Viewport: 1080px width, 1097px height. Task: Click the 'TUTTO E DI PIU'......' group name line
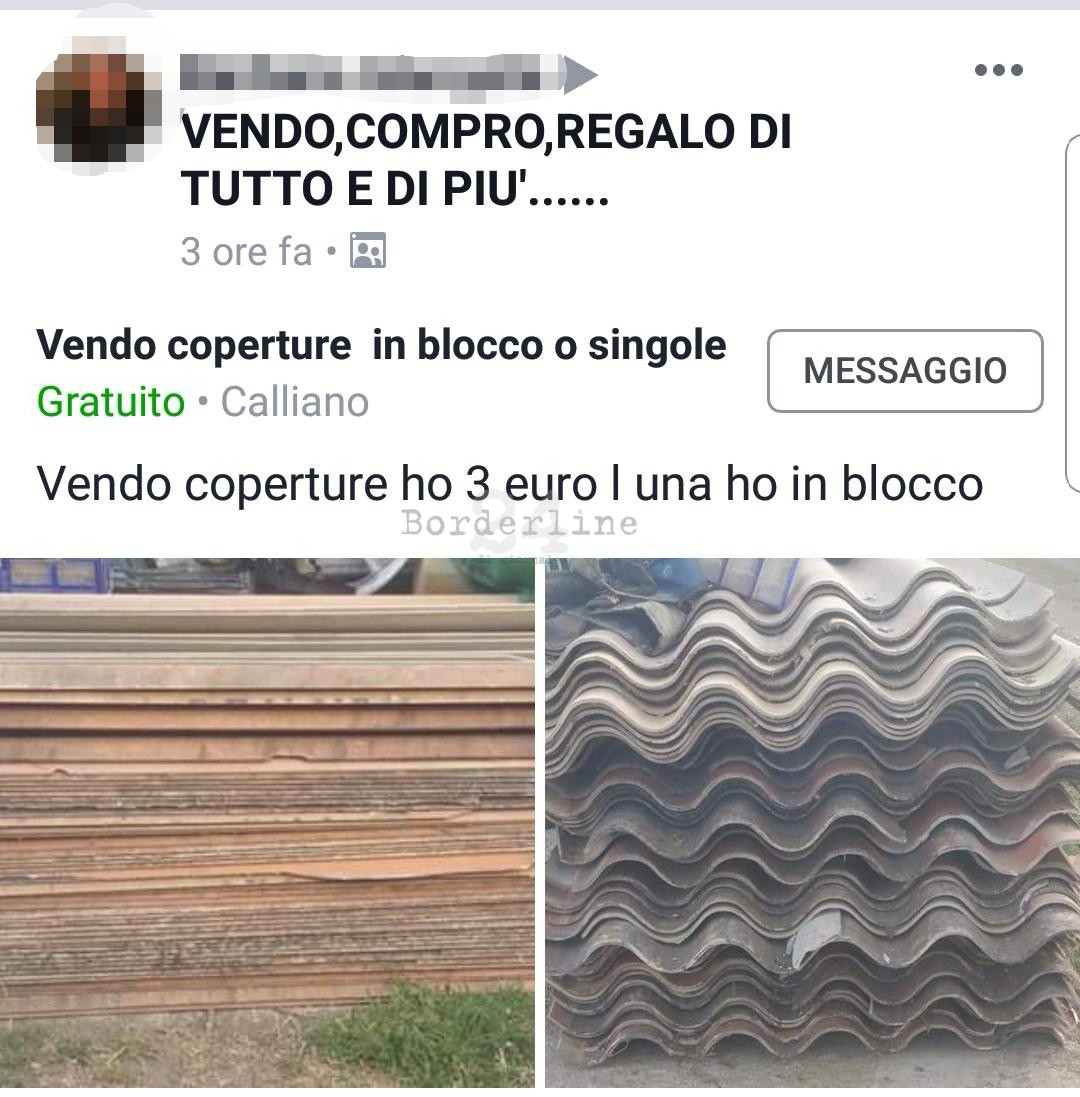point(395,187)
